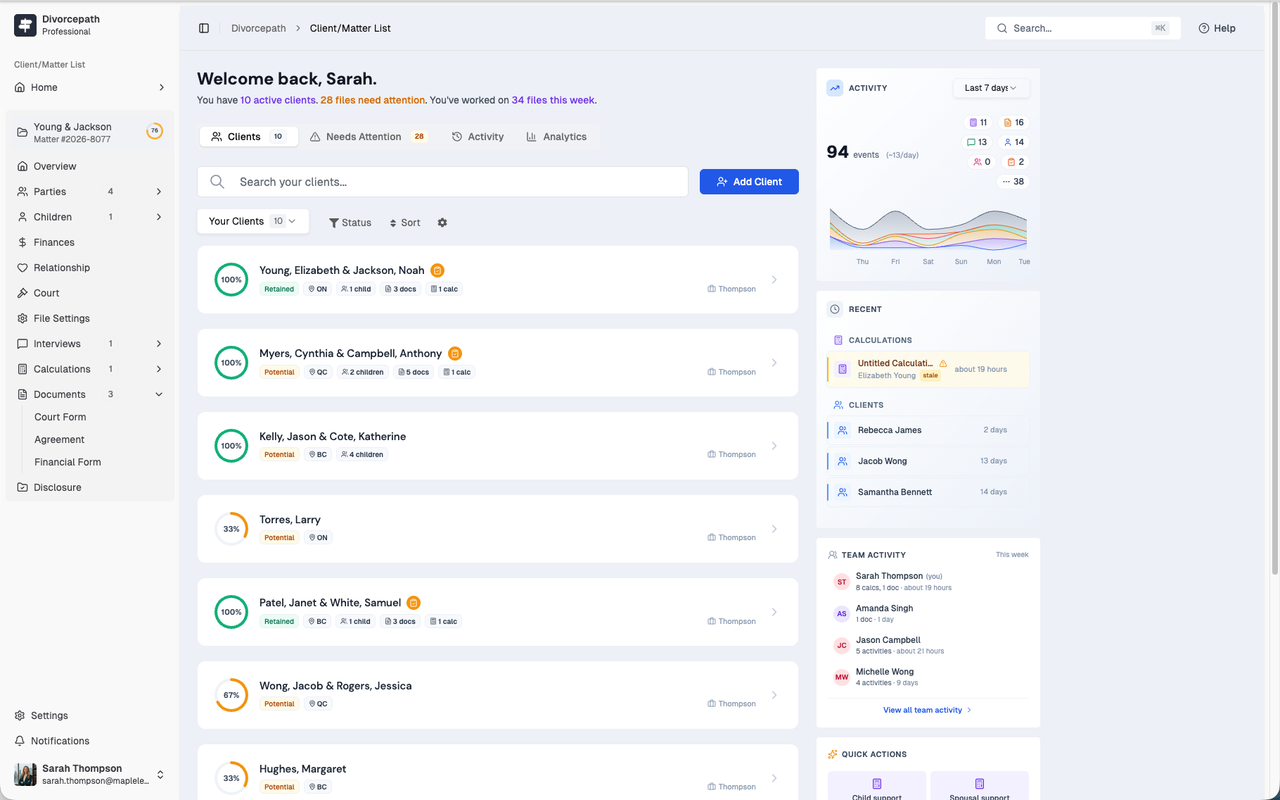Open Agreement under Documents
1280x800 pixels.
pos(59,440)
